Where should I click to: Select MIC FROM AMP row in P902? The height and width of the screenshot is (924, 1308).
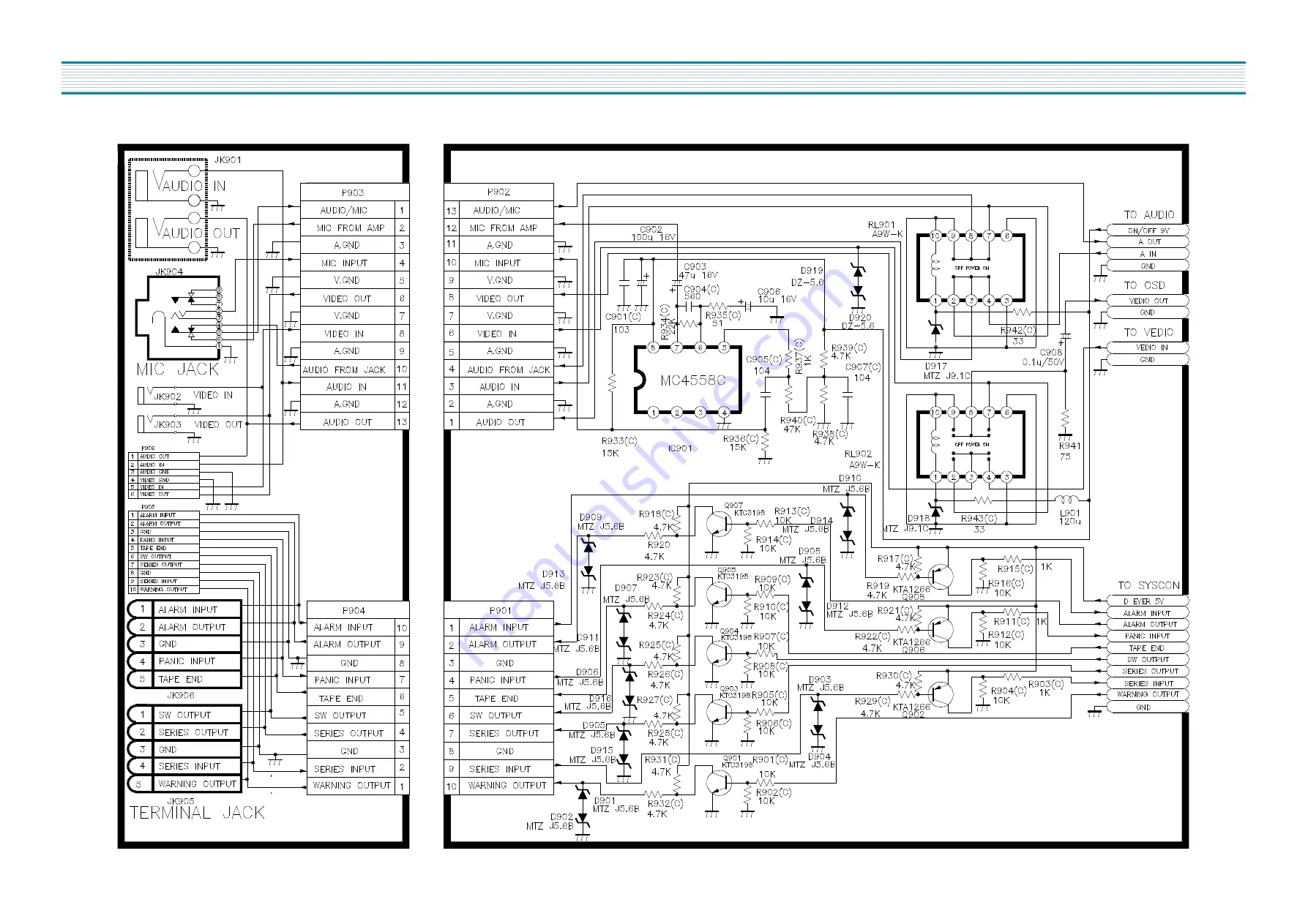pyautogui.click(x=499, y=228)
